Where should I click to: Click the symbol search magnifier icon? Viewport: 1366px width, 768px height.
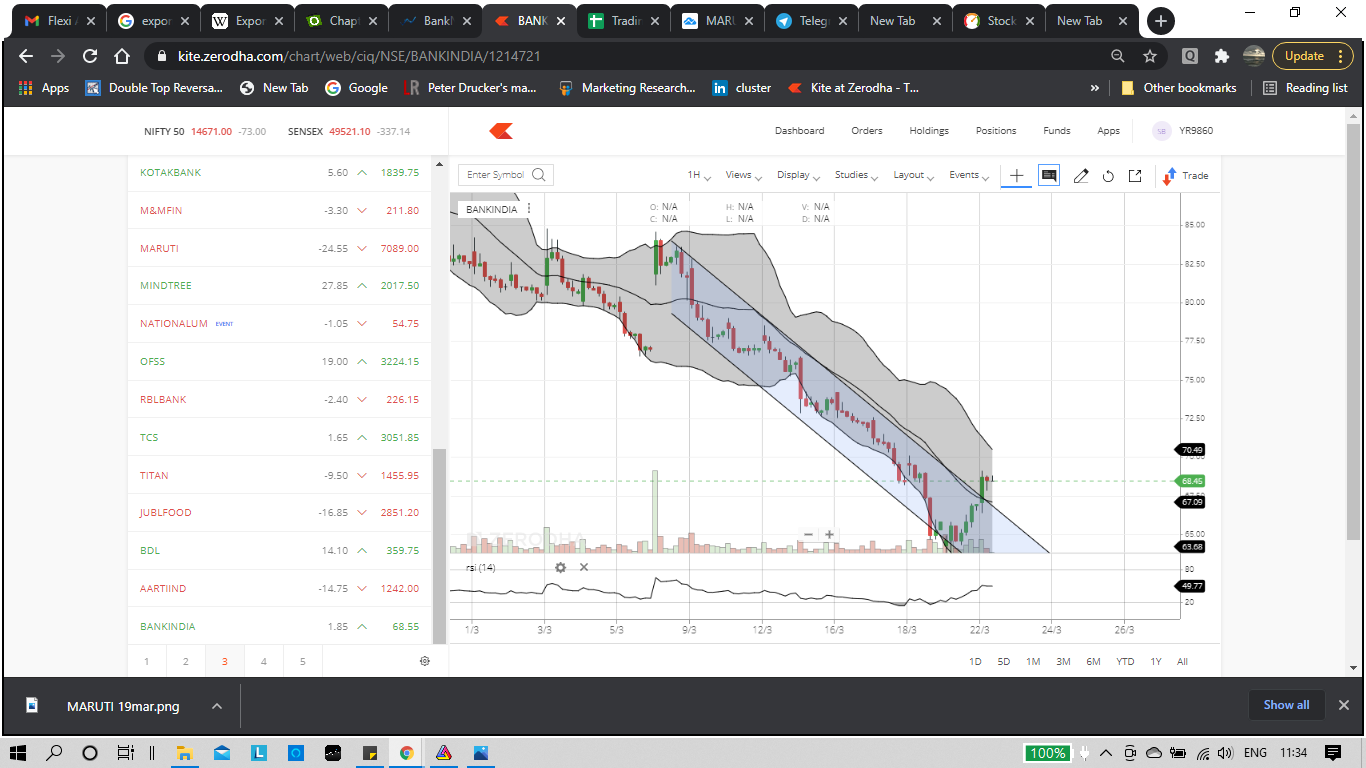coord(539,175)
